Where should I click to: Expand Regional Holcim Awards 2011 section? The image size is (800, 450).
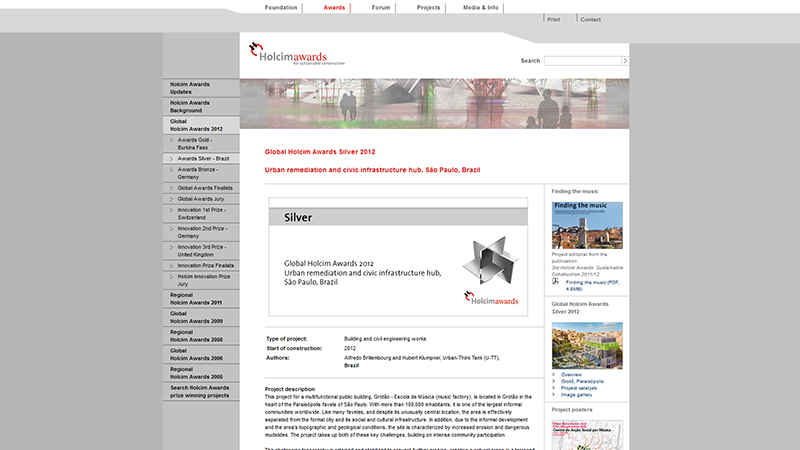(201, 298)
